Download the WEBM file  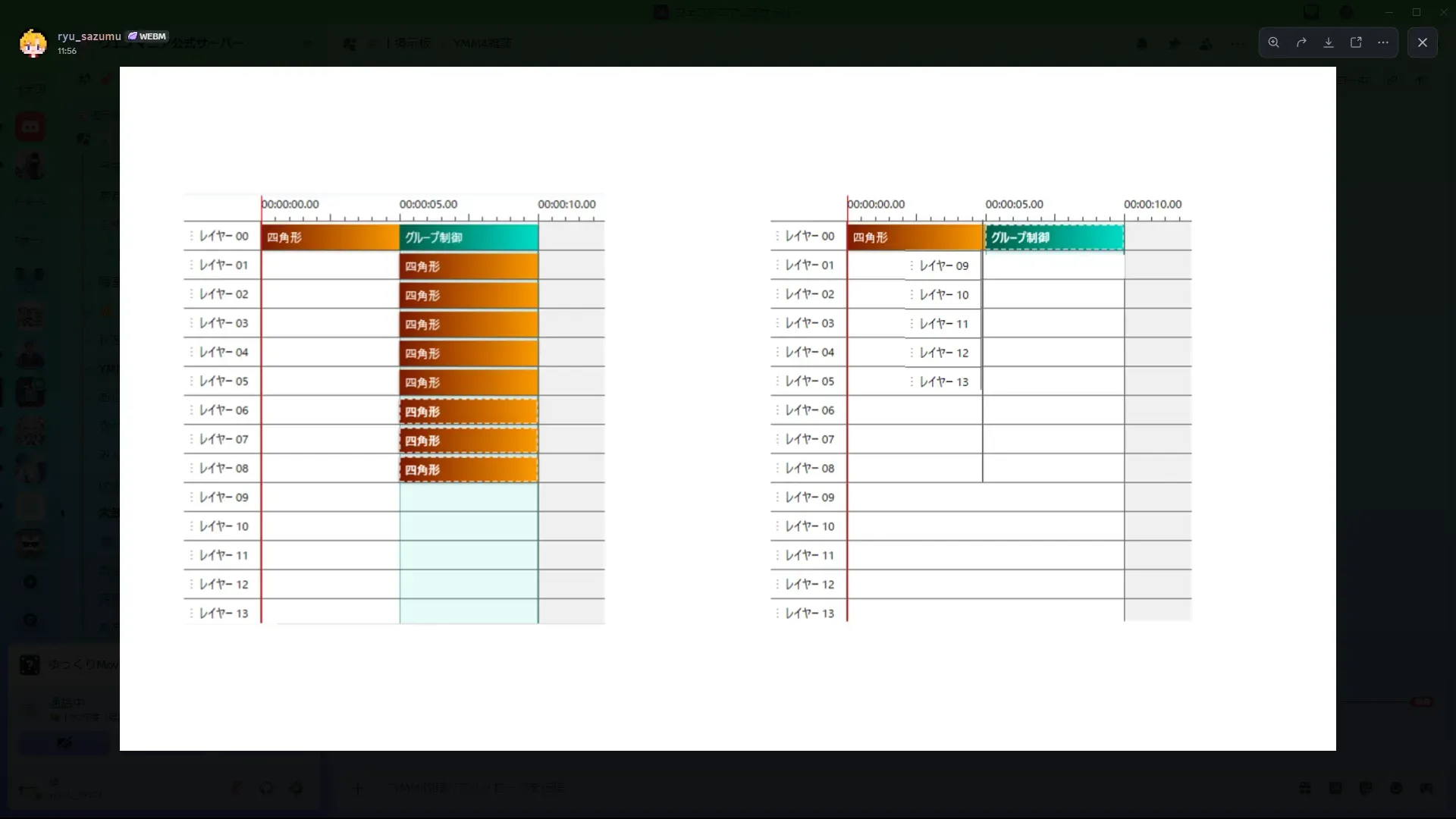coord(1329,42)
